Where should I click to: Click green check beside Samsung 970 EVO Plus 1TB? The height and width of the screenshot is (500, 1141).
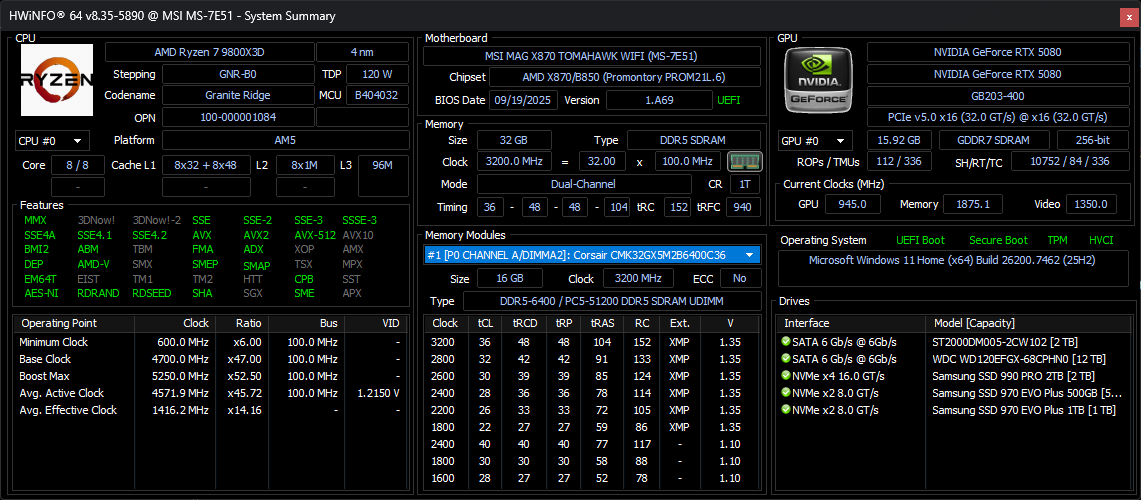pyautogui.click(x=785, y=410)
